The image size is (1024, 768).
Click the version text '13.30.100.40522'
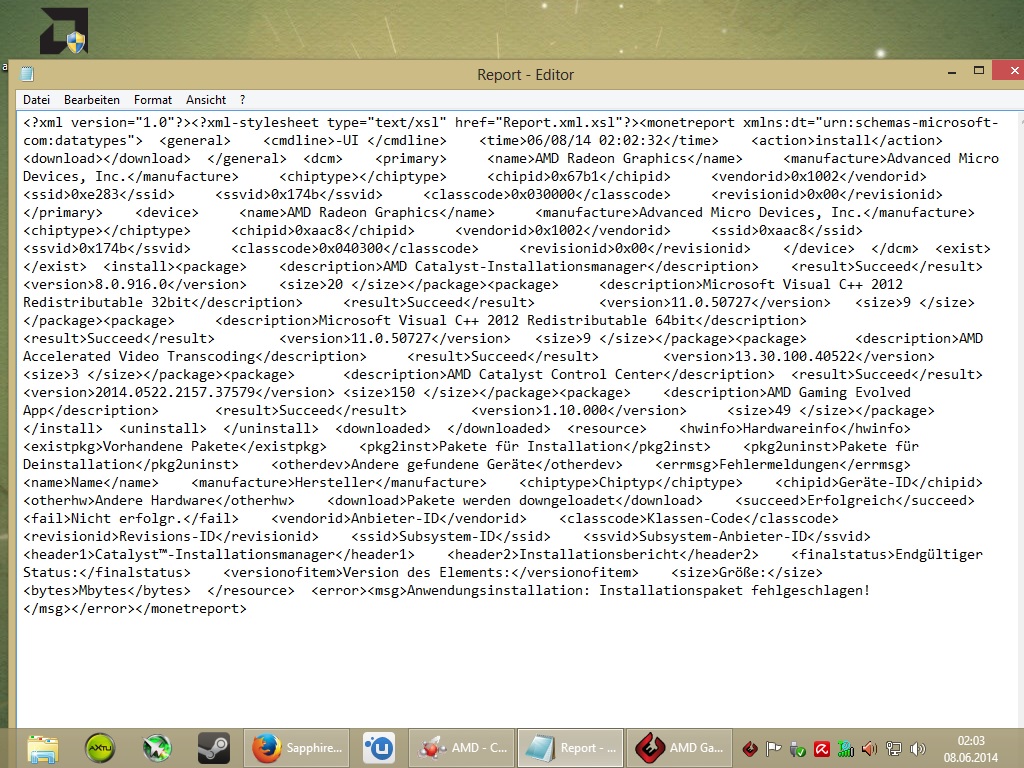(x=795, y=357)
